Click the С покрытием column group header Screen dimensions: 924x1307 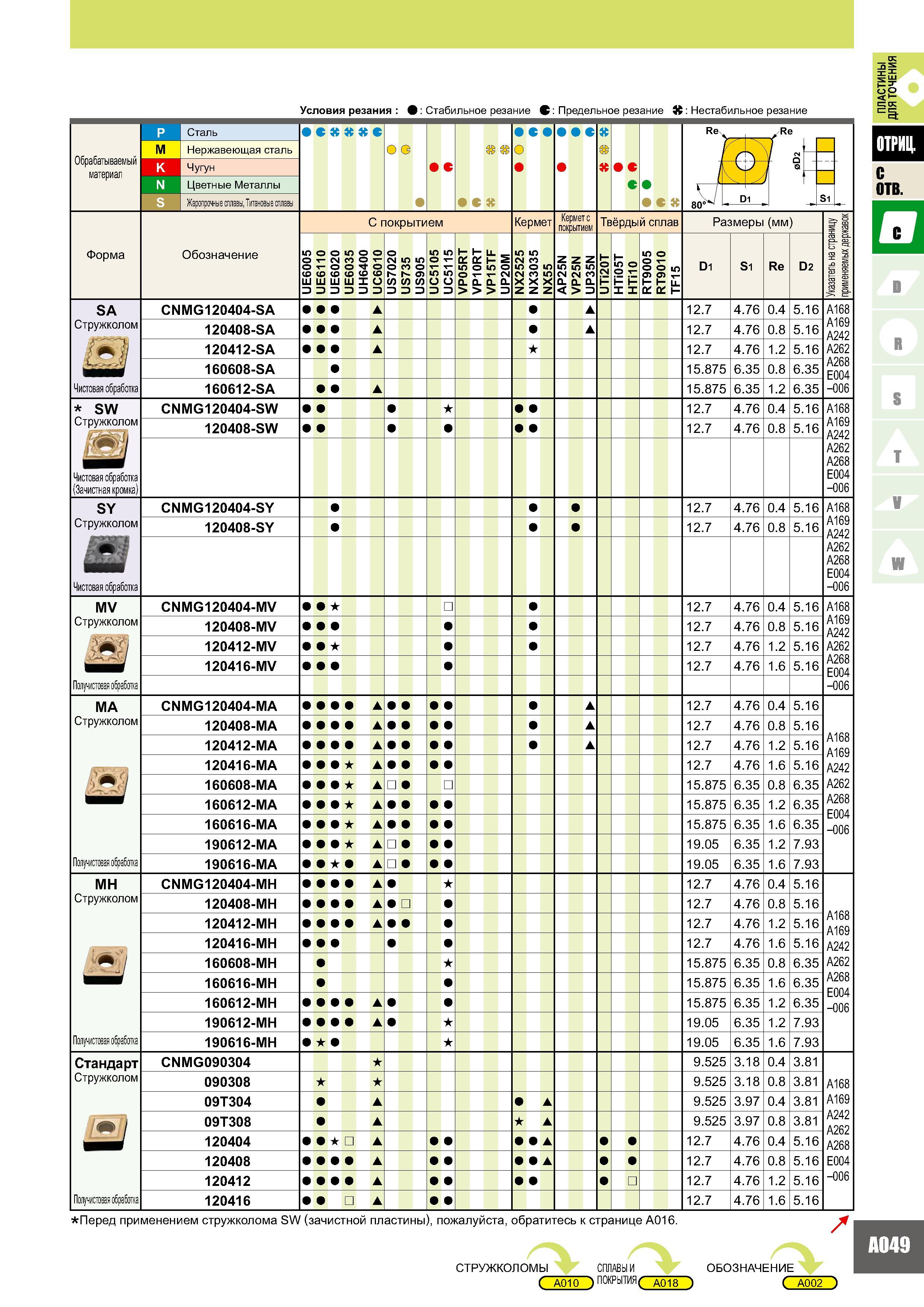(405, 222)
